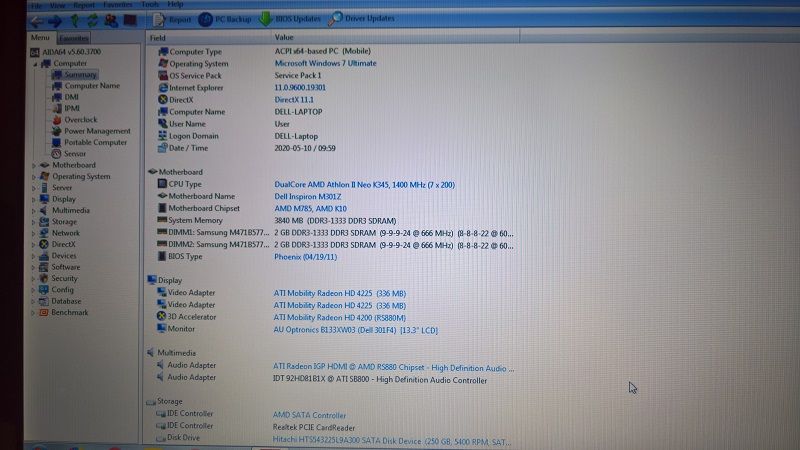The width and height of the screenshot is (800, 450).
Task: Click the System Memory row icon
Action: click(x=162, y=220)
